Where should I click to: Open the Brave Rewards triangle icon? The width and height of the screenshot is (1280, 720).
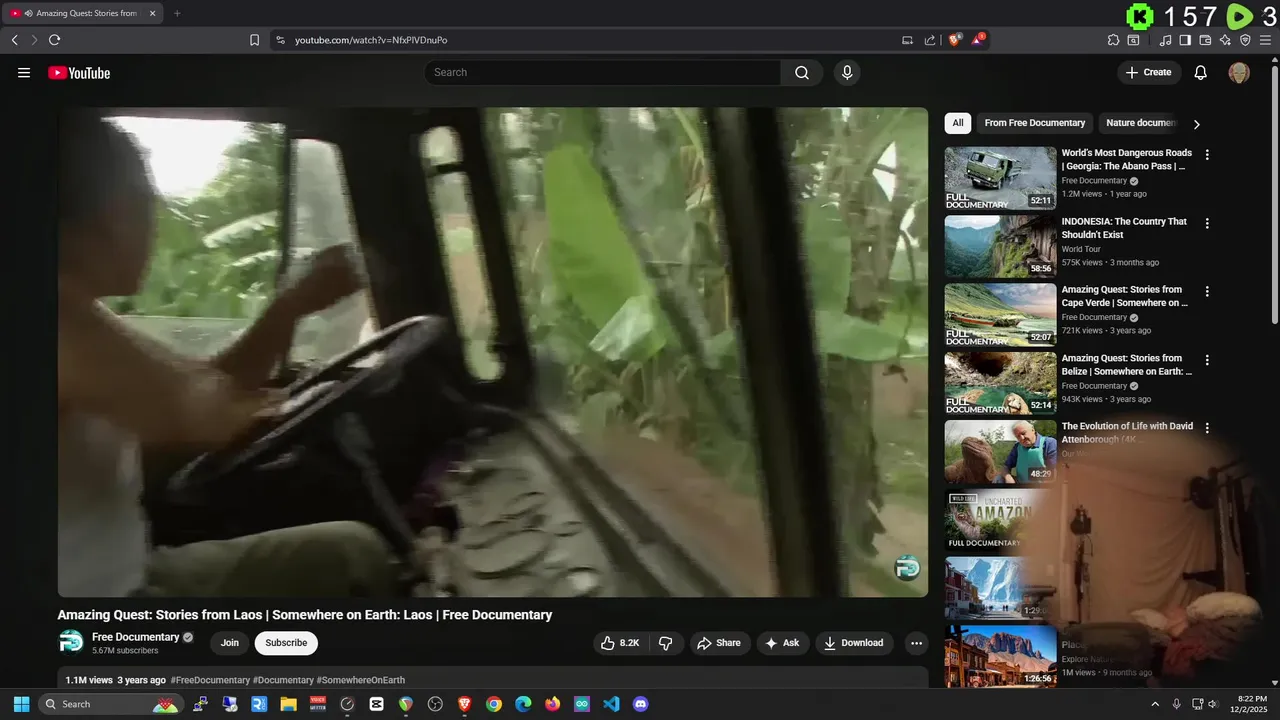[978, 40]
